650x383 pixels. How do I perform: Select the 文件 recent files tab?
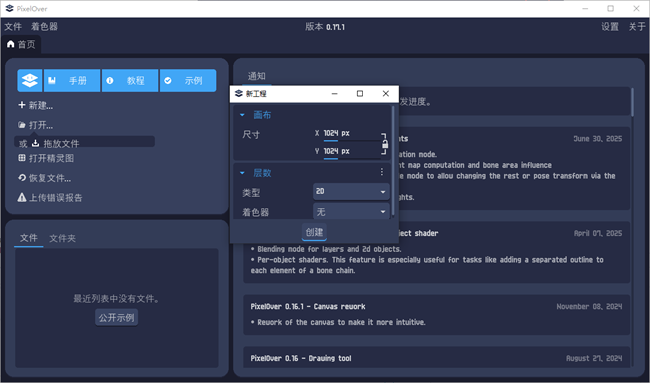tap(29, 238)
